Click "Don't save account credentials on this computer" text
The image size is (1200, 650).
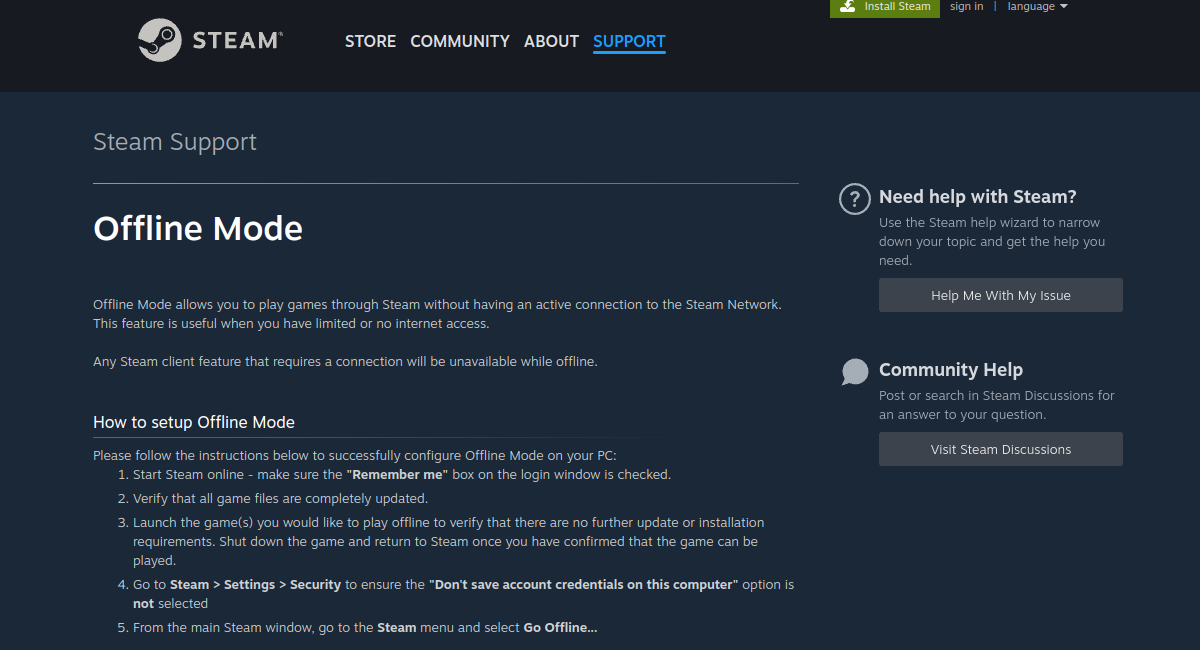pos(583,584)
